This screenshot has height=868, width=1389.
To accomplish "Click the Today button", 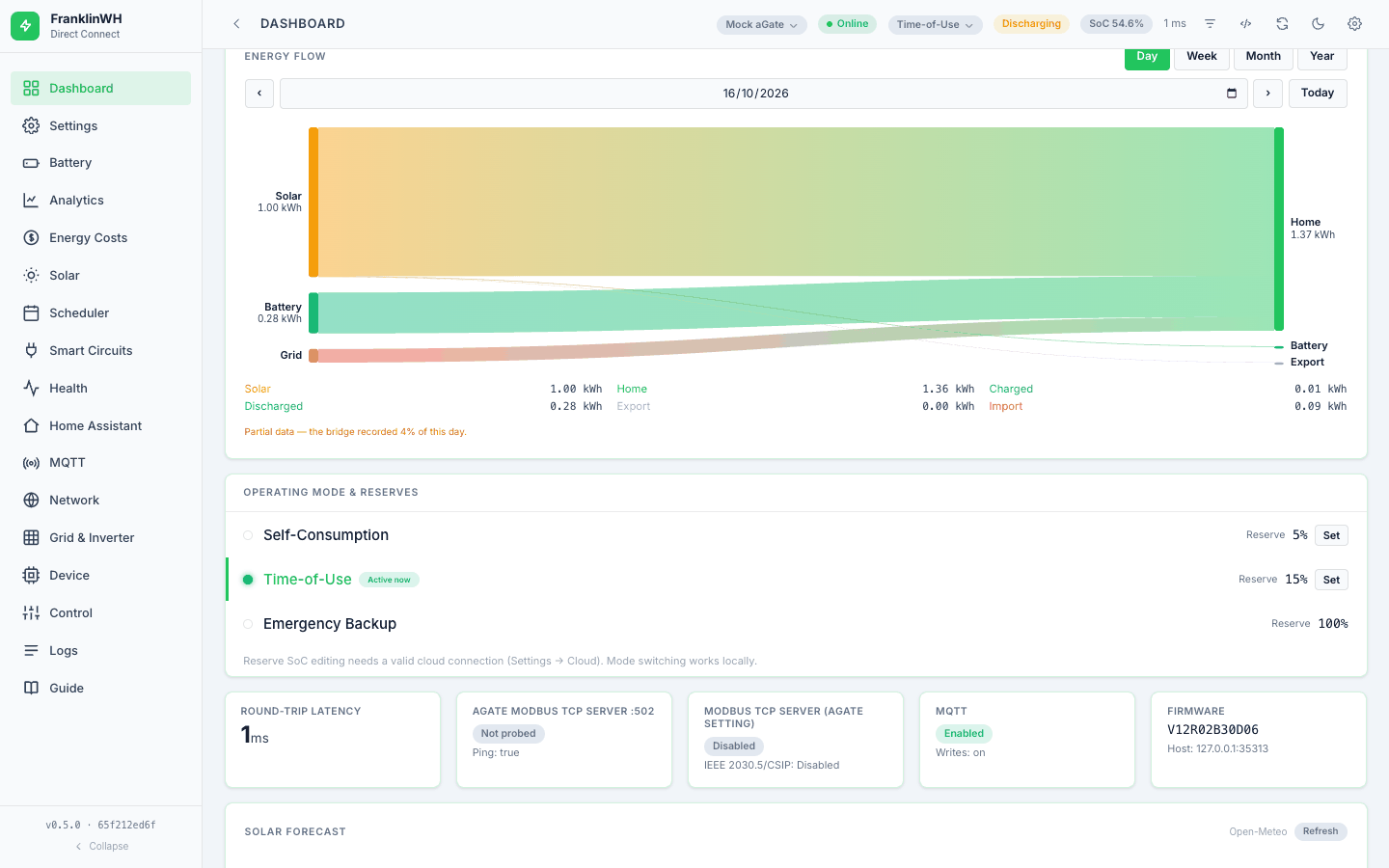I will pyautogui.click(x=1318, y=94).
